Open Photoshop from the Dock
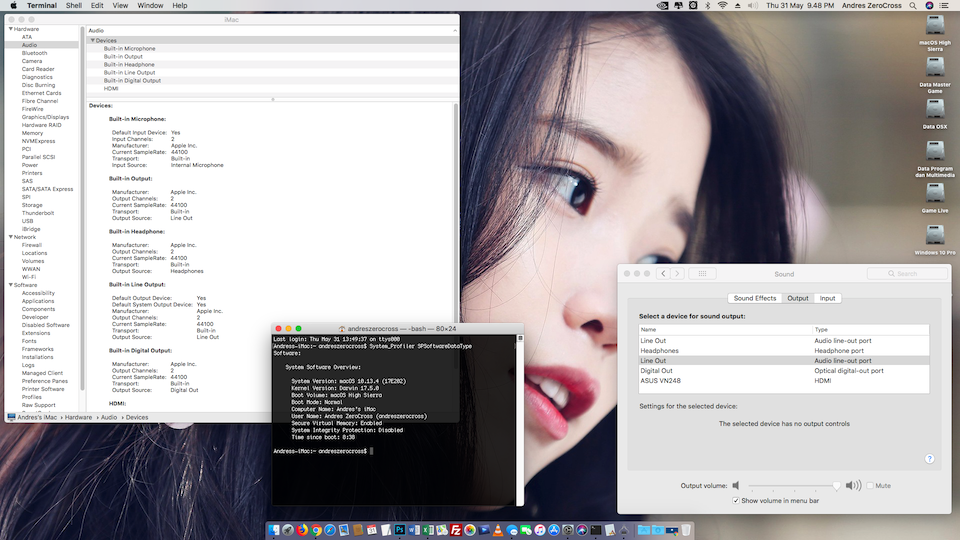 (398, 529)
